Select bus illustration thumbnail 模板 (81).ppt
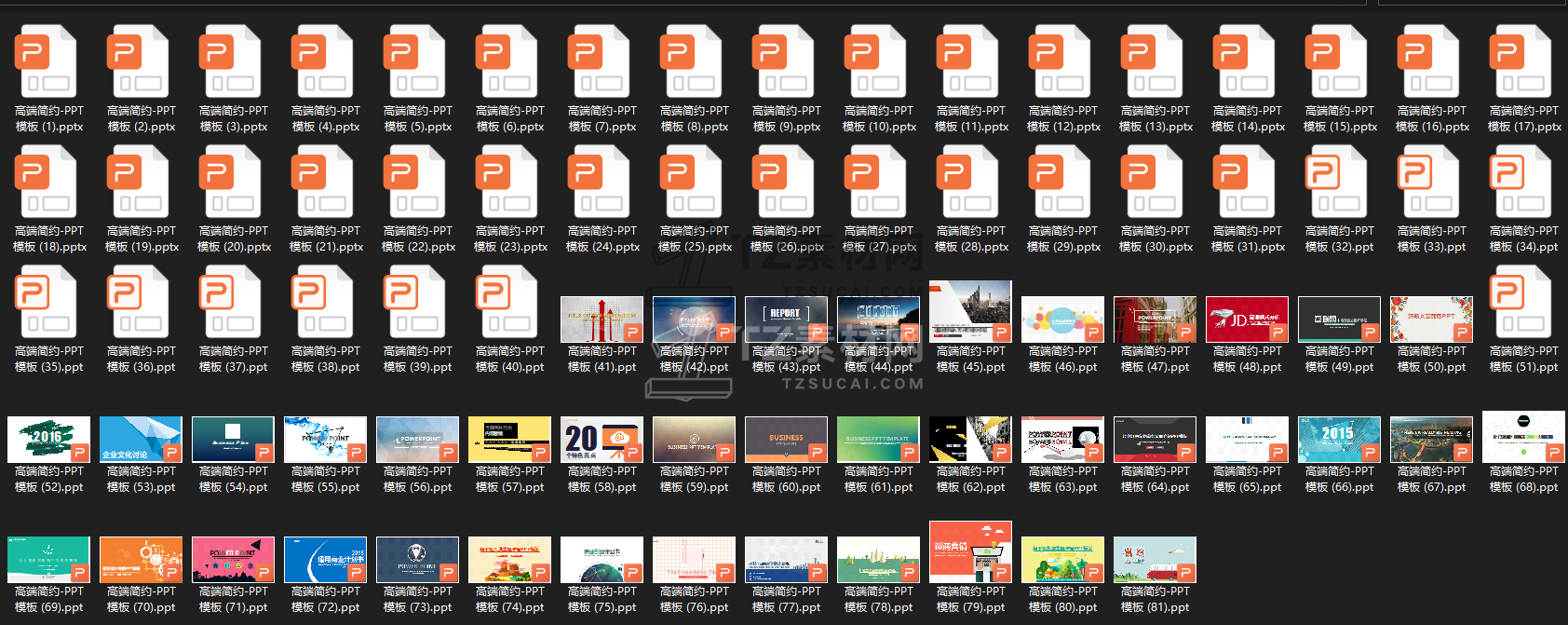Image resolution: width=1568 pixels, height=625 pixels. [1155, 560]
